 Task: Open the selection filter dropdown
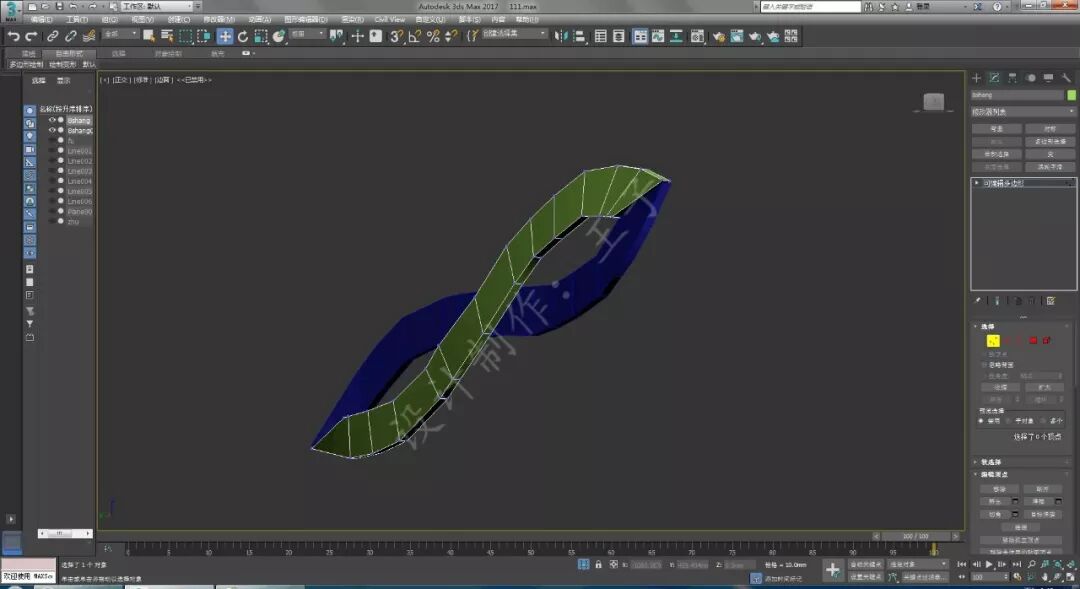pyautogui.click(x=121, y=34)
